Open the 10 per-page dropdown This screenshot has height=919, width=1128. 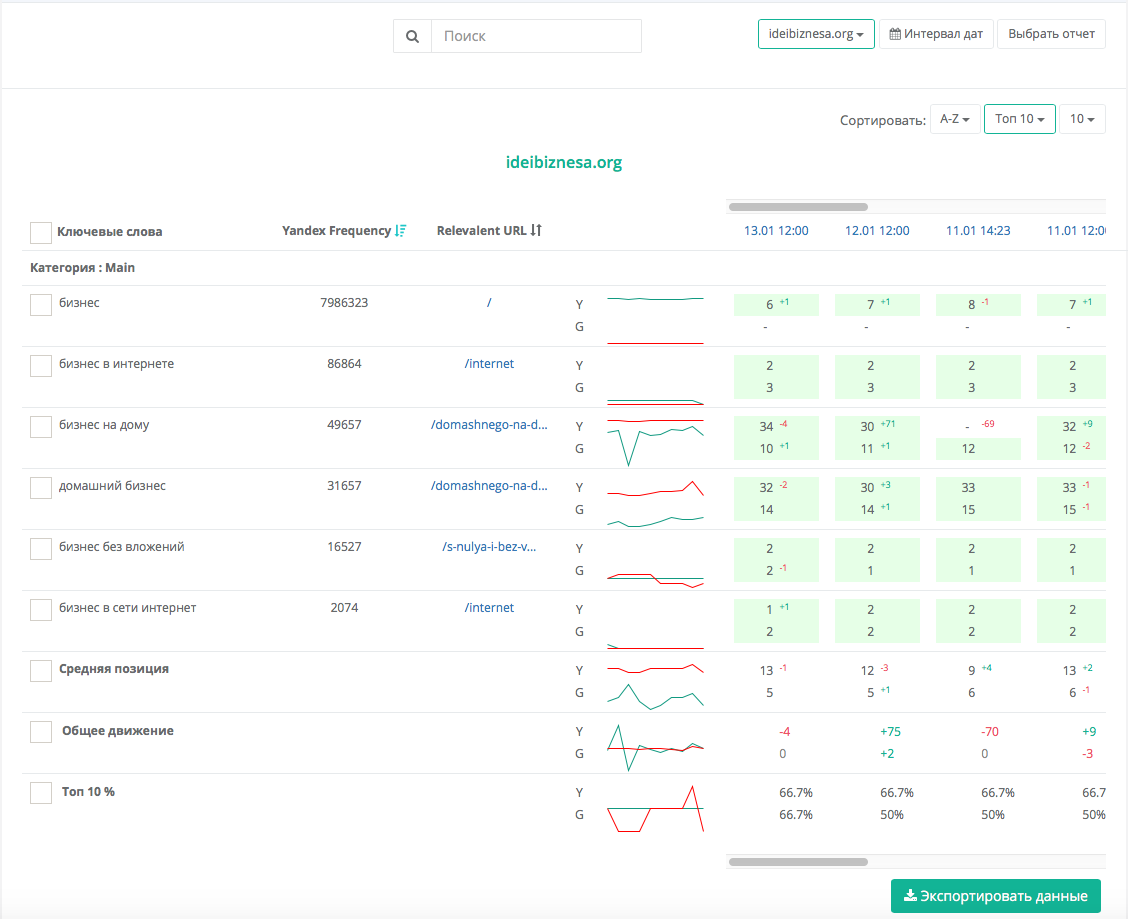1082,119
